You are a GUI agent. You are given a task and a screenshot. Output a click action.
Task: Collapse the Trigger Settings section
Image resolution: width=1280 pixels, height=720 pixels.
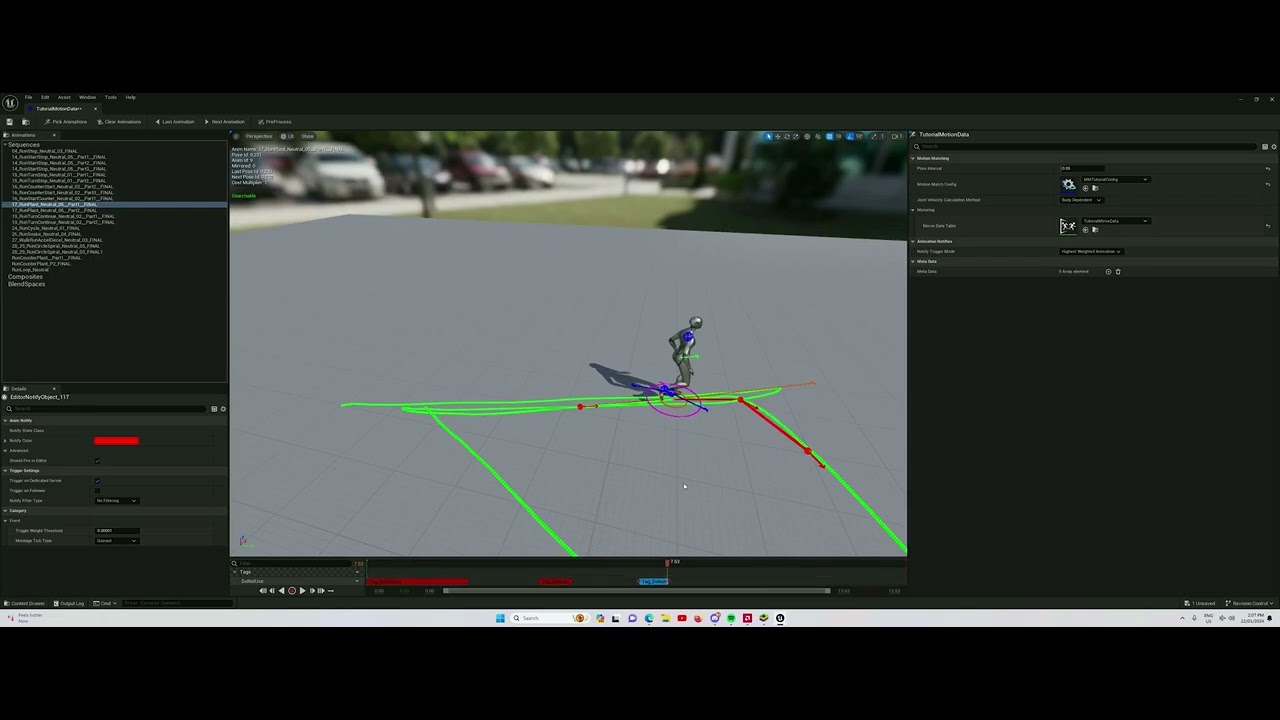pyautogui.click(x=4, y=471)
